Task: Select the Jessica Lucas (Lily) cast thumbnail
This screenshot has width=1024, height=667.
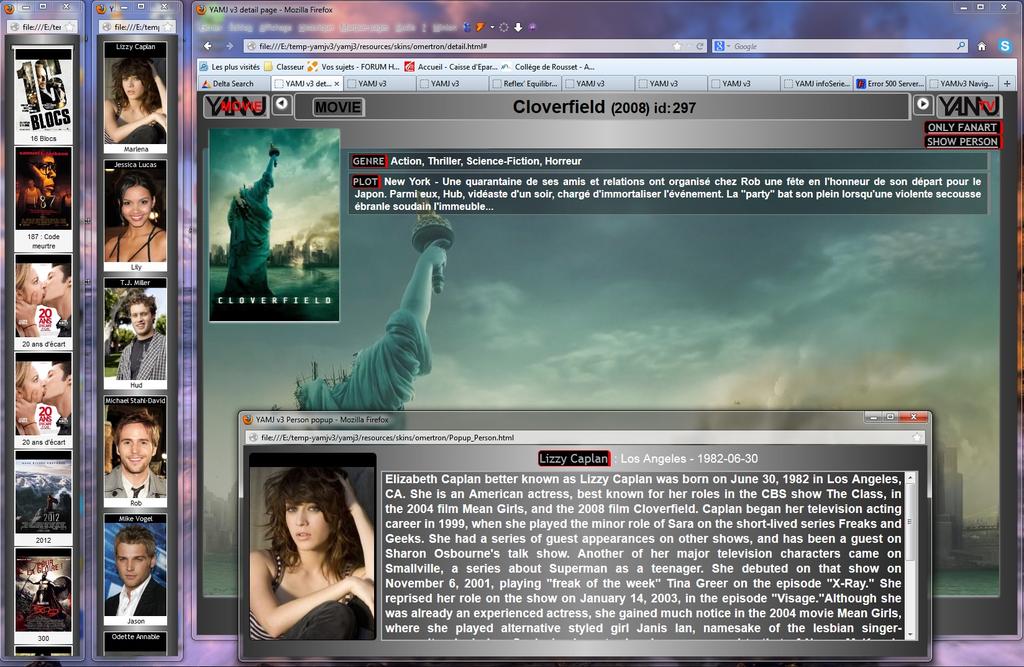Action: [135, 216]
